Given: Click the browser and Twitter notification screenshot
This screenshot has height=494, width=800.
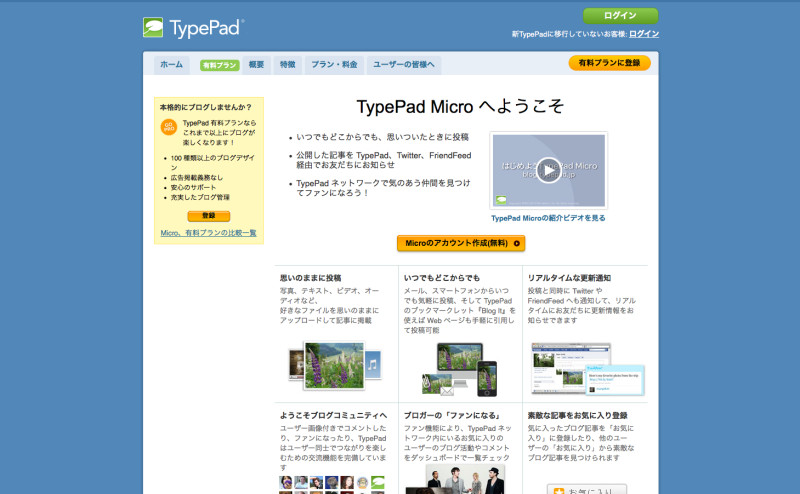Looking at the screenshot, I should pyautogui.click(x=587, y=369).
